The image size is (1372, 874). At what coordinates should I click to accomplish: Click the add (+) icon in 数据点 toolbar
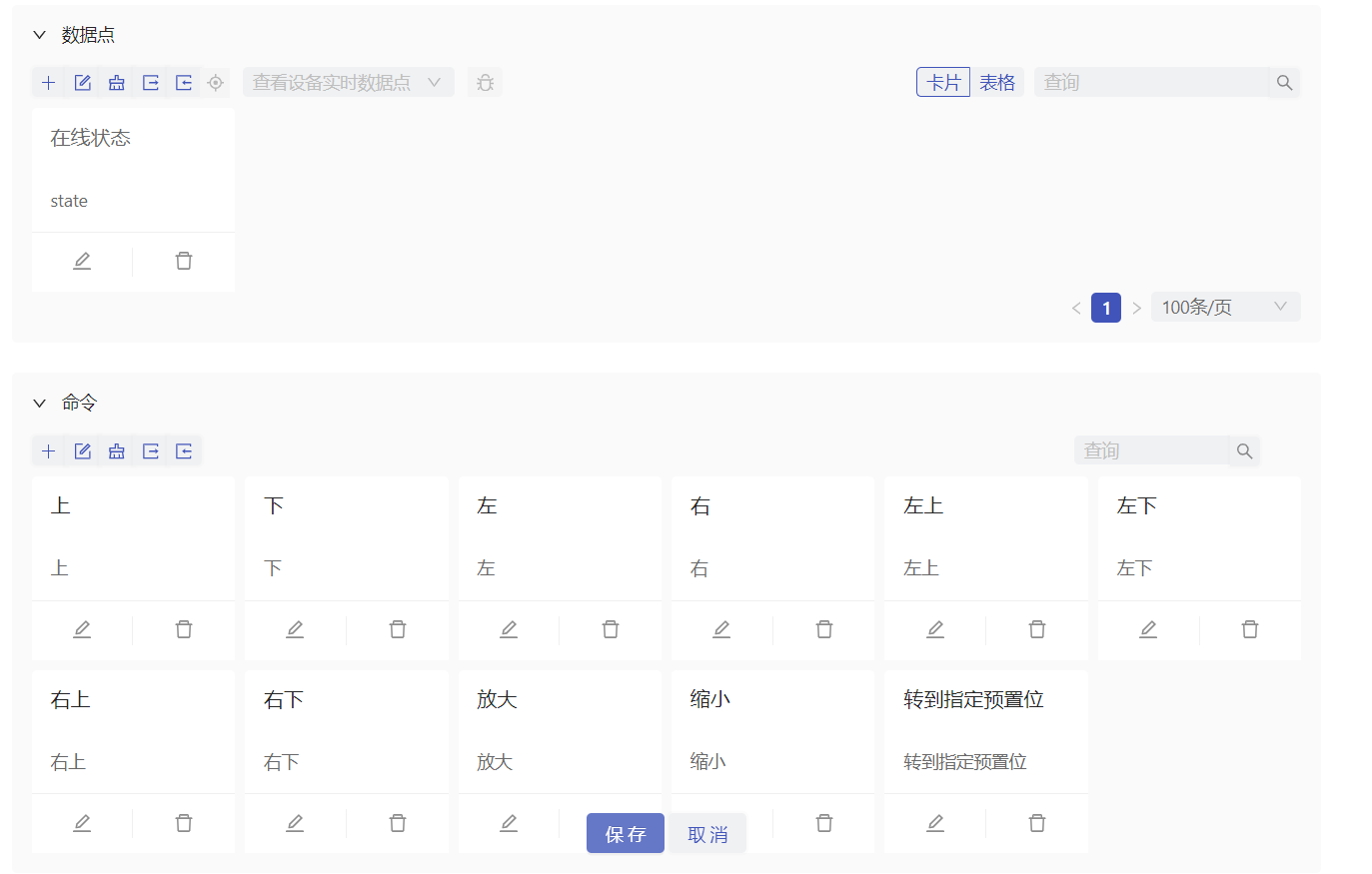[x=49, y=83]
